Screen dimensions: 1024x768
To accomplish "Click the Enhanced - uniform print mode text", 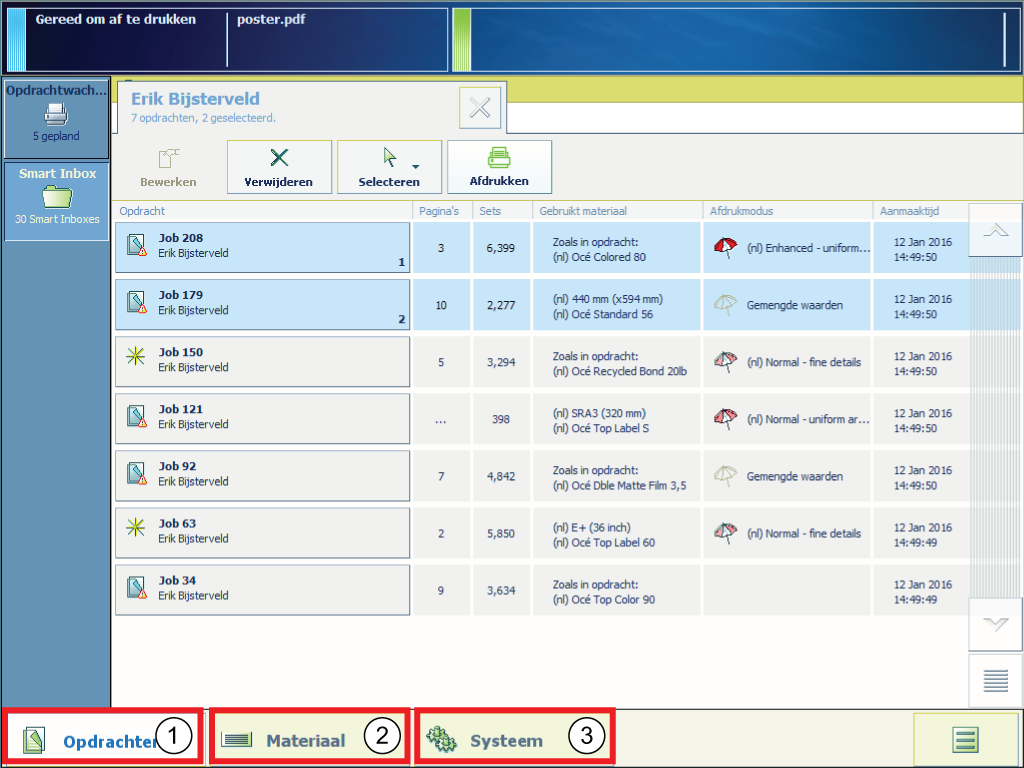I will pos(808,248).
